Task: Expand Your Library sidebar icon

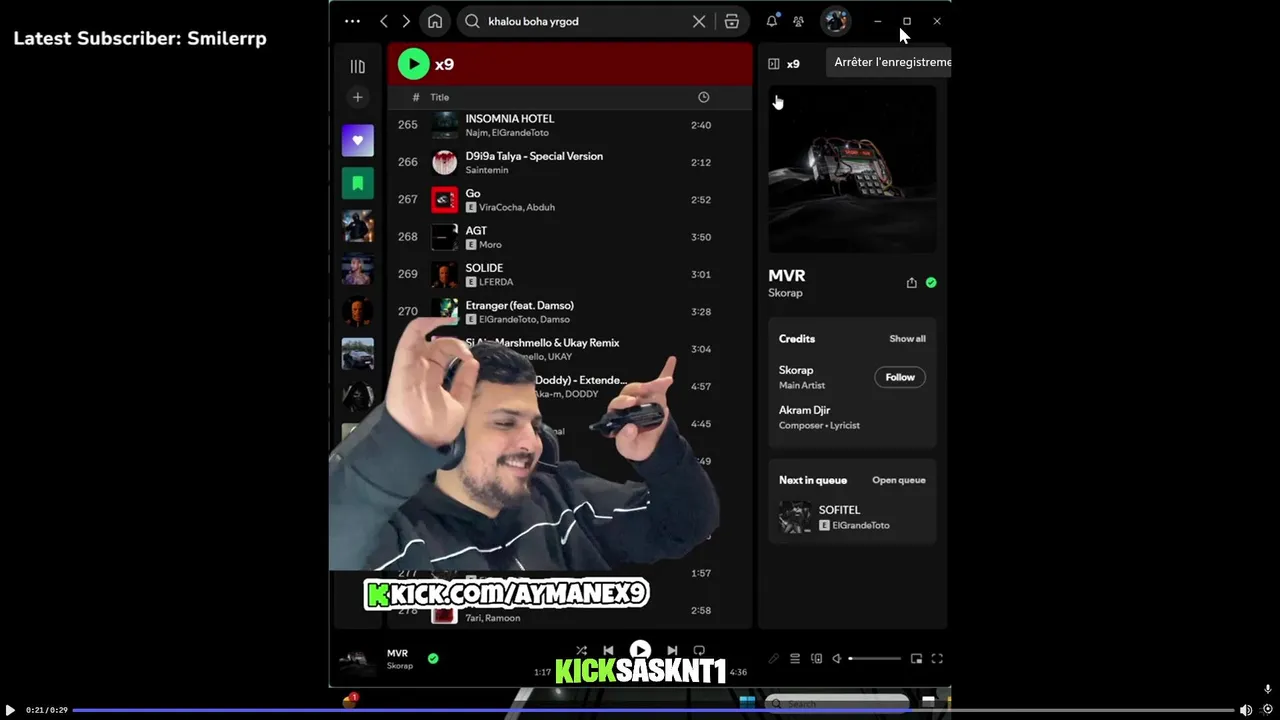Action: (357, 66)
